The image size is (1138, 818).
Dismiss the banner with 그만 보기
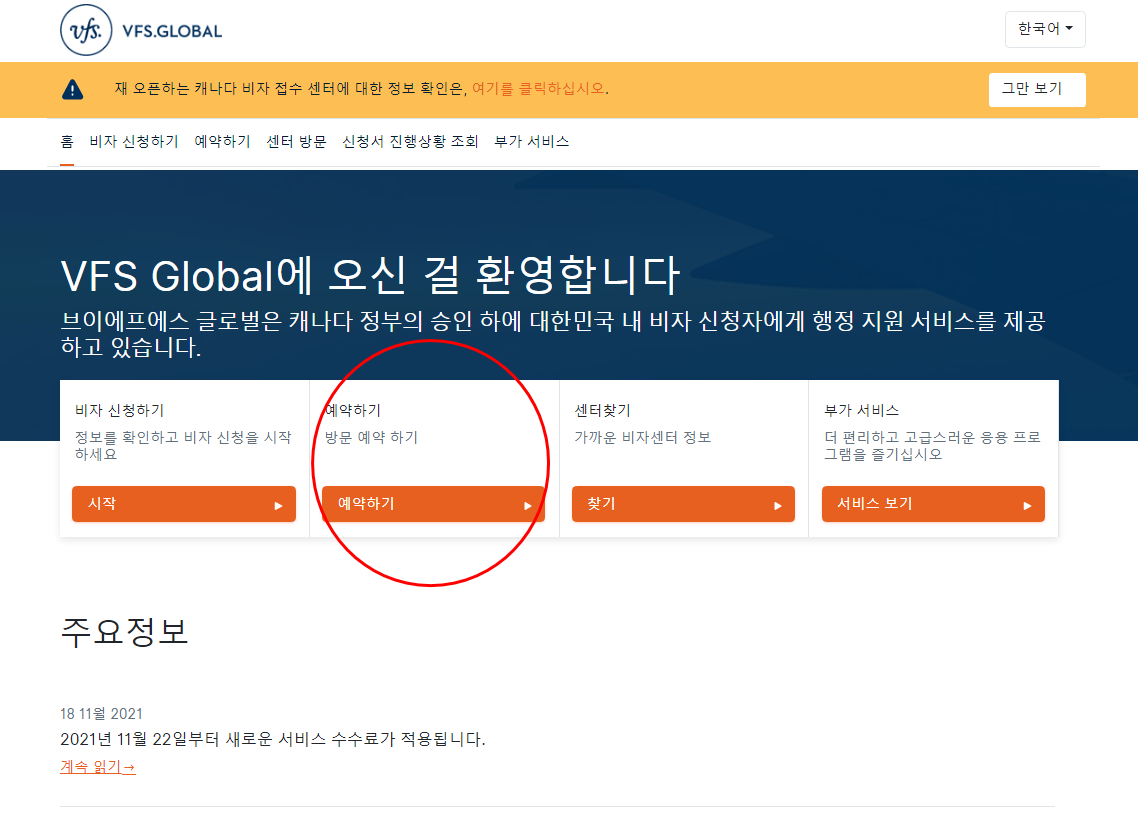(1036, 89)
